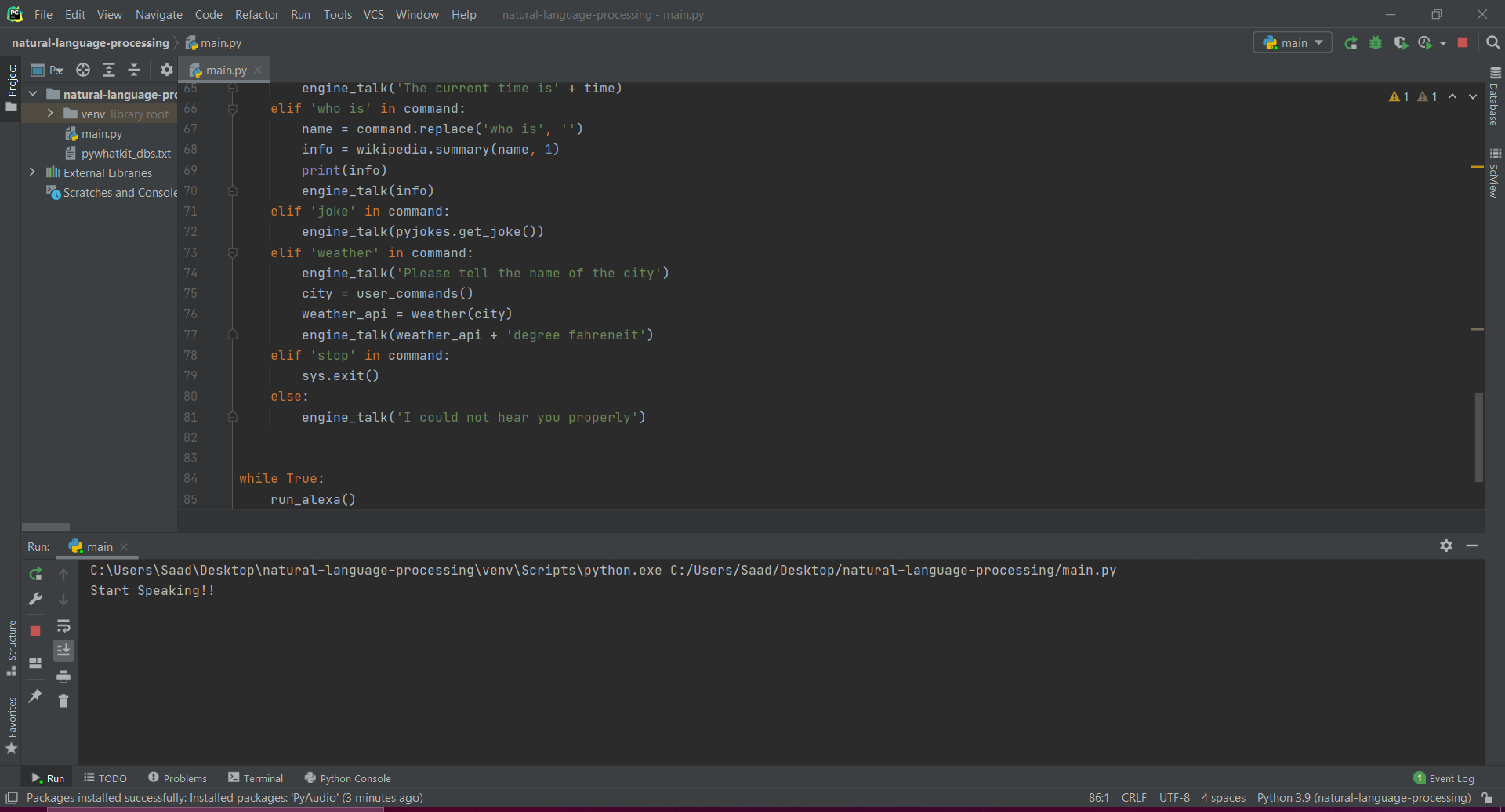Select opened file with the target icon
Screen dimensions: 1505x812
(x=83, y=70)
